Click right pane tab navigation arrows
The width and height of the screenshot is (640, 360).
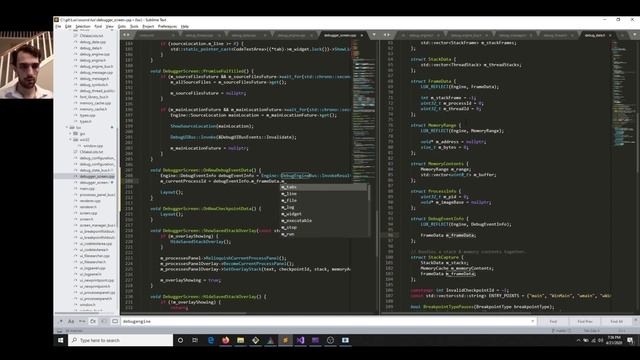click(386, 35)
